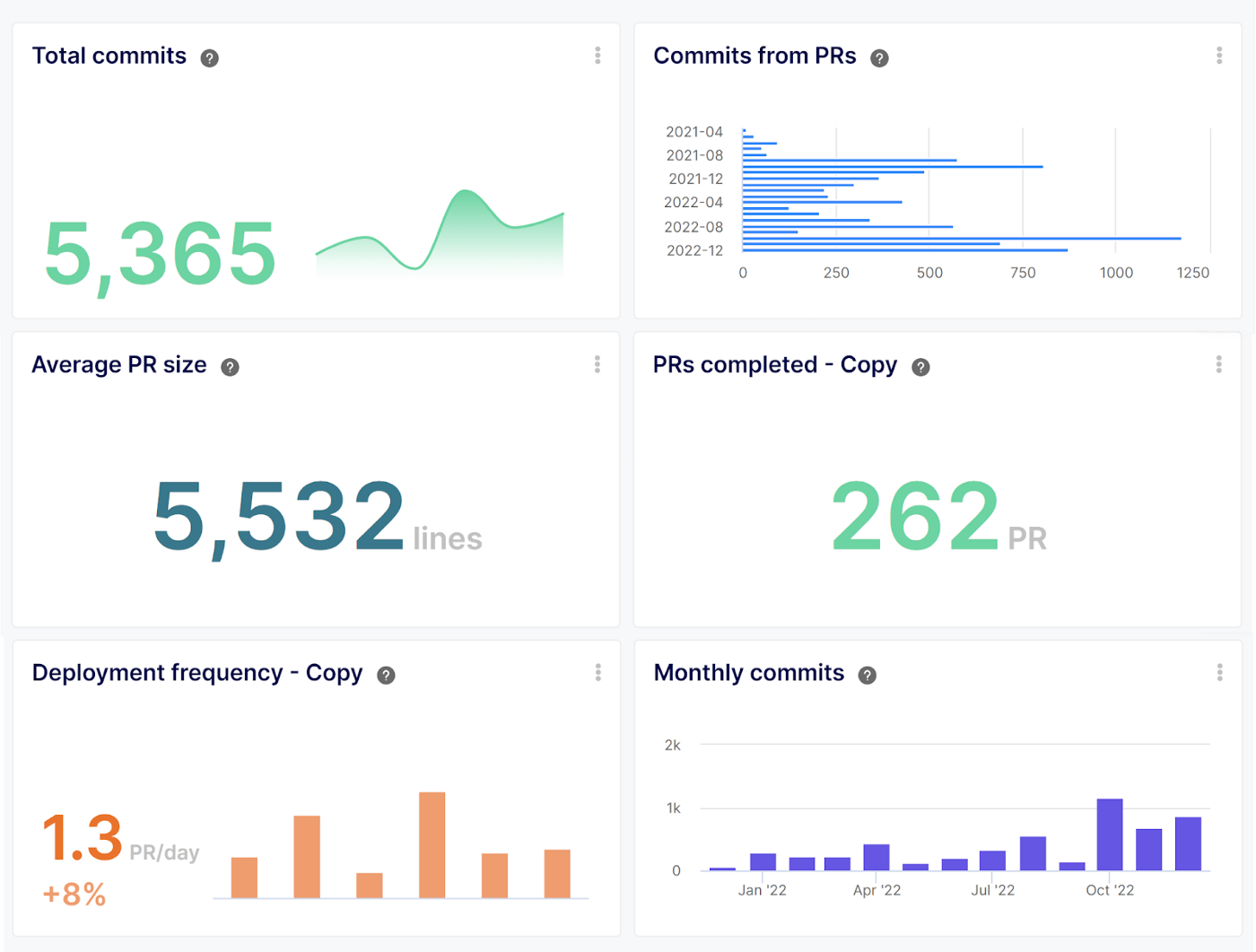Click help icon beside PRs completed - Copy
This screenshot has height=952, width=1256.
coord(920,367)
